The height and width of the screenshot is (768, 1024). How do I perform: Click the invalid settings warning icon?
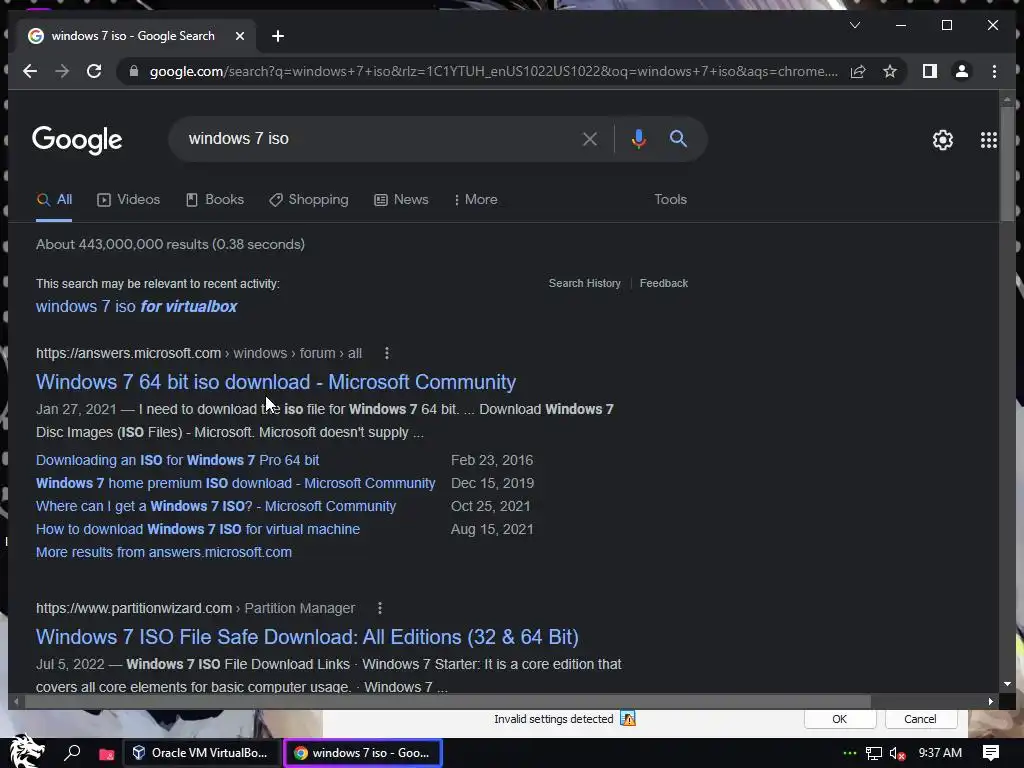(x=628, y=719)
